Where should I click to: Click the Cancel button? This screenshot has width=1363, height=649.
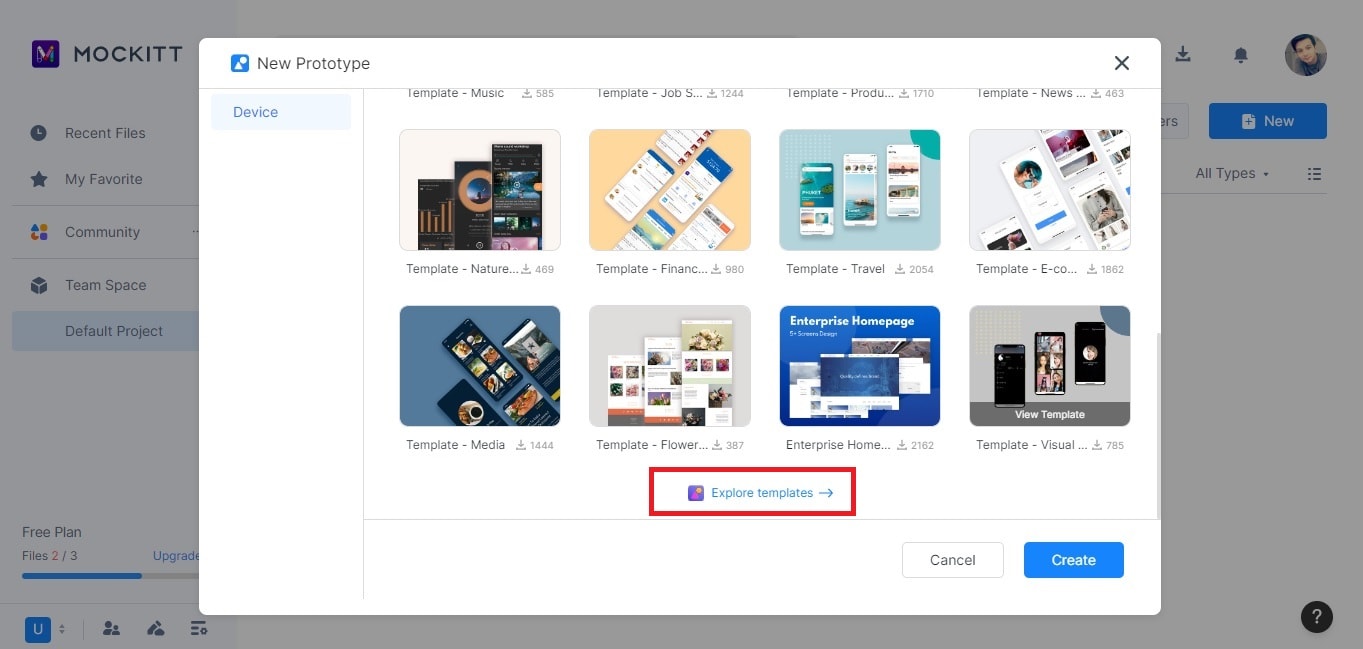tap(952, 560)
